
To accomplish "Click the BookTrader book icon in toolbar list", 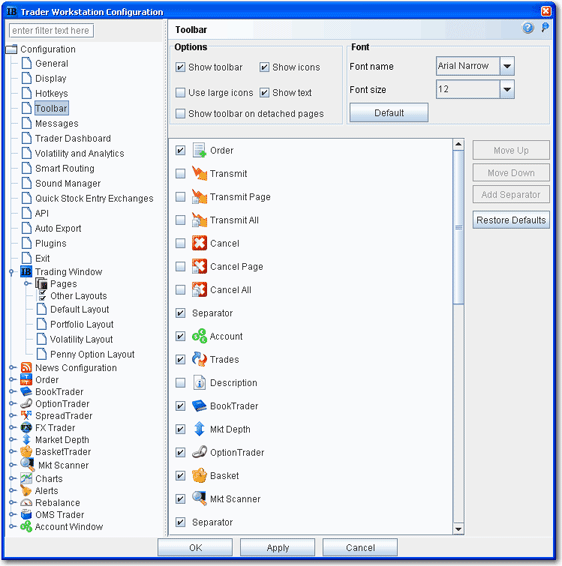I will coord(199,406).
